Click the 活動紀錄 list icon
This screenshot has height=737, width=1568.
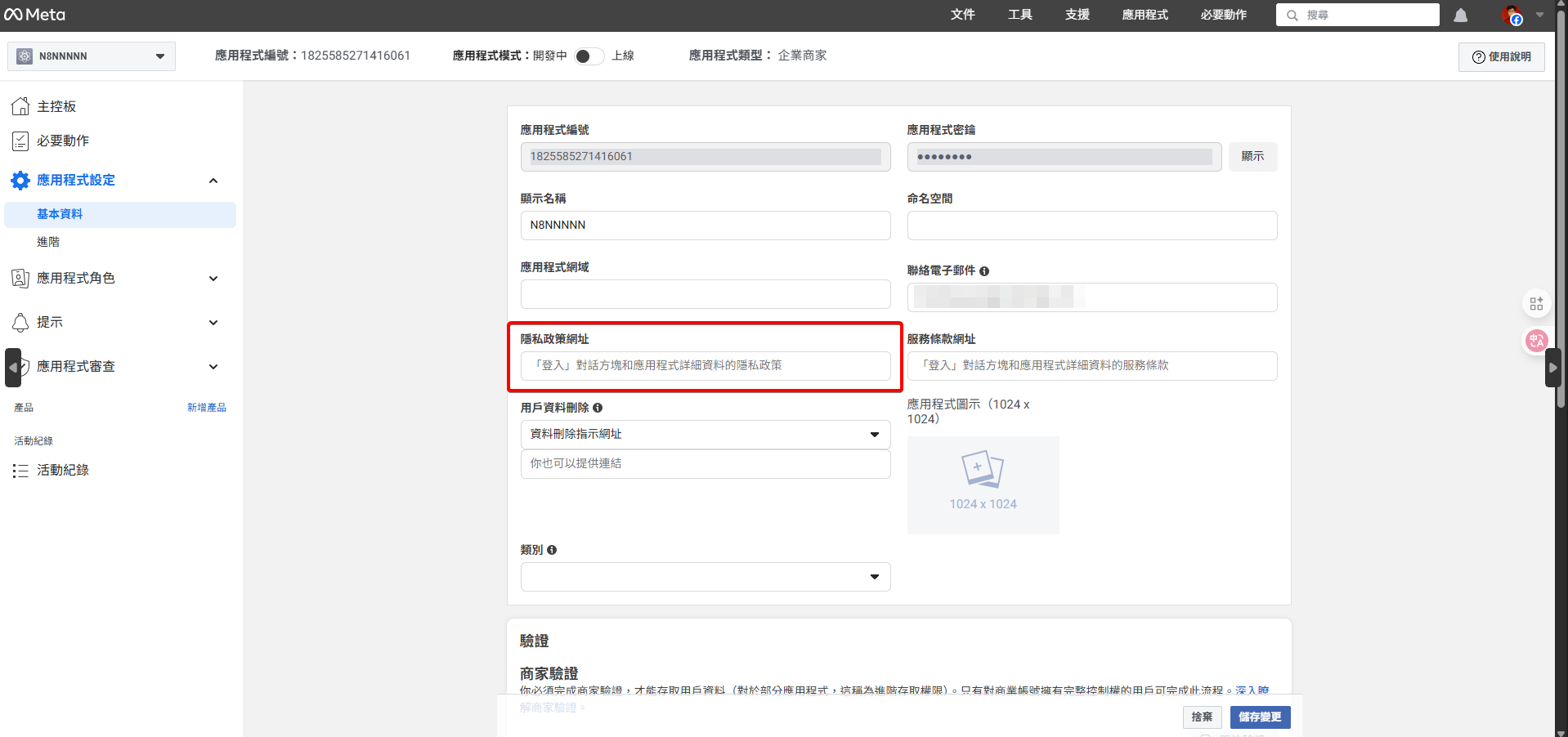(20, 470)
